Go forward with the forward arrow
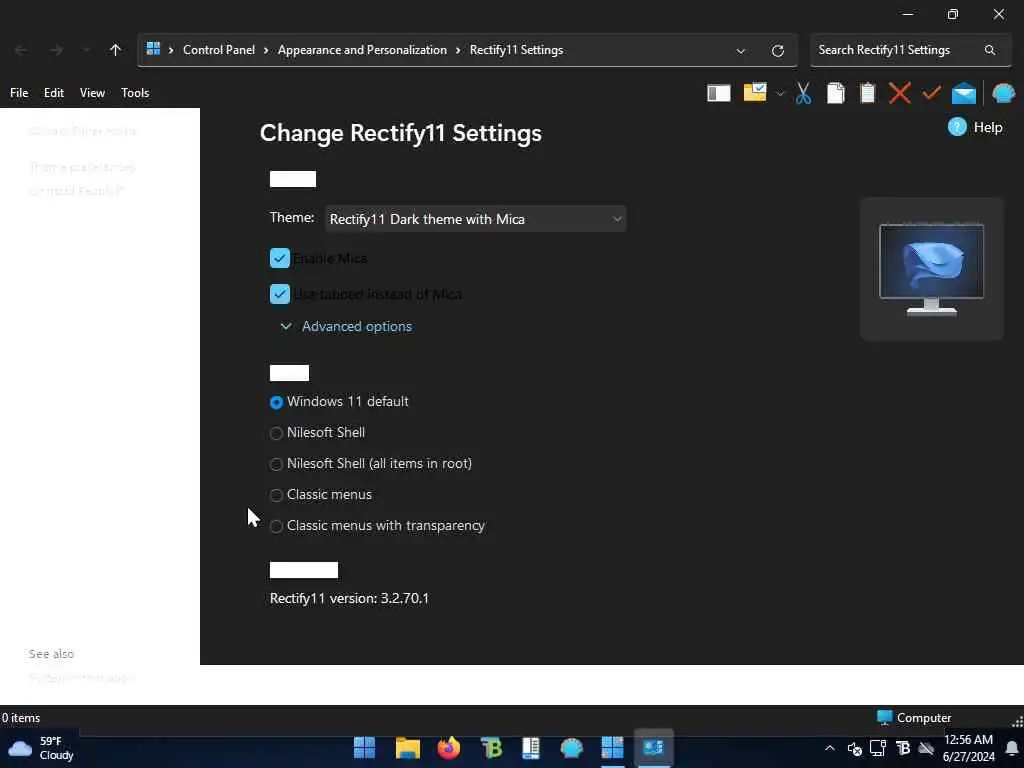 click(x=56, y=50)
